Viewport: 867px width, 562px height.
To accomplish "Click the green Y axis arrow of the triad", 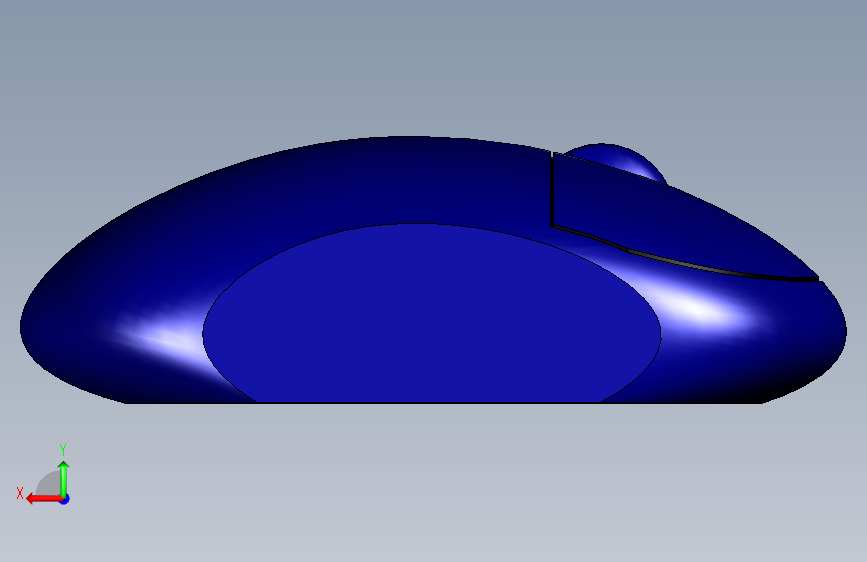I will point(64,478).
